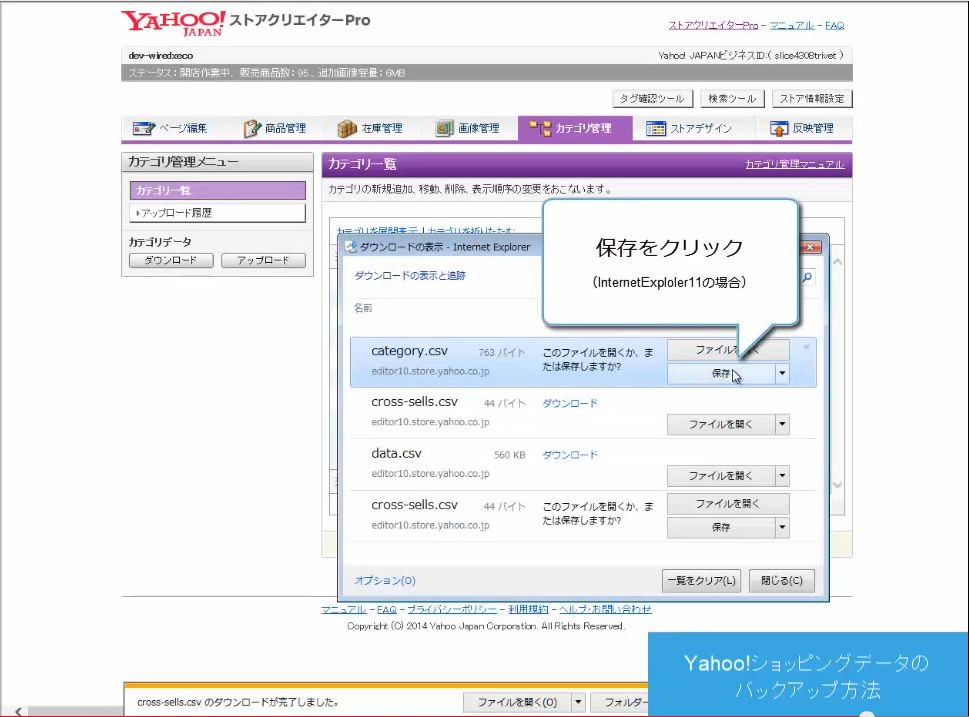Screen dimensions: 969x717
Task: Click the left scroll arrow at the window bottom
Action: pyautogui.click(x=19, y=711)
